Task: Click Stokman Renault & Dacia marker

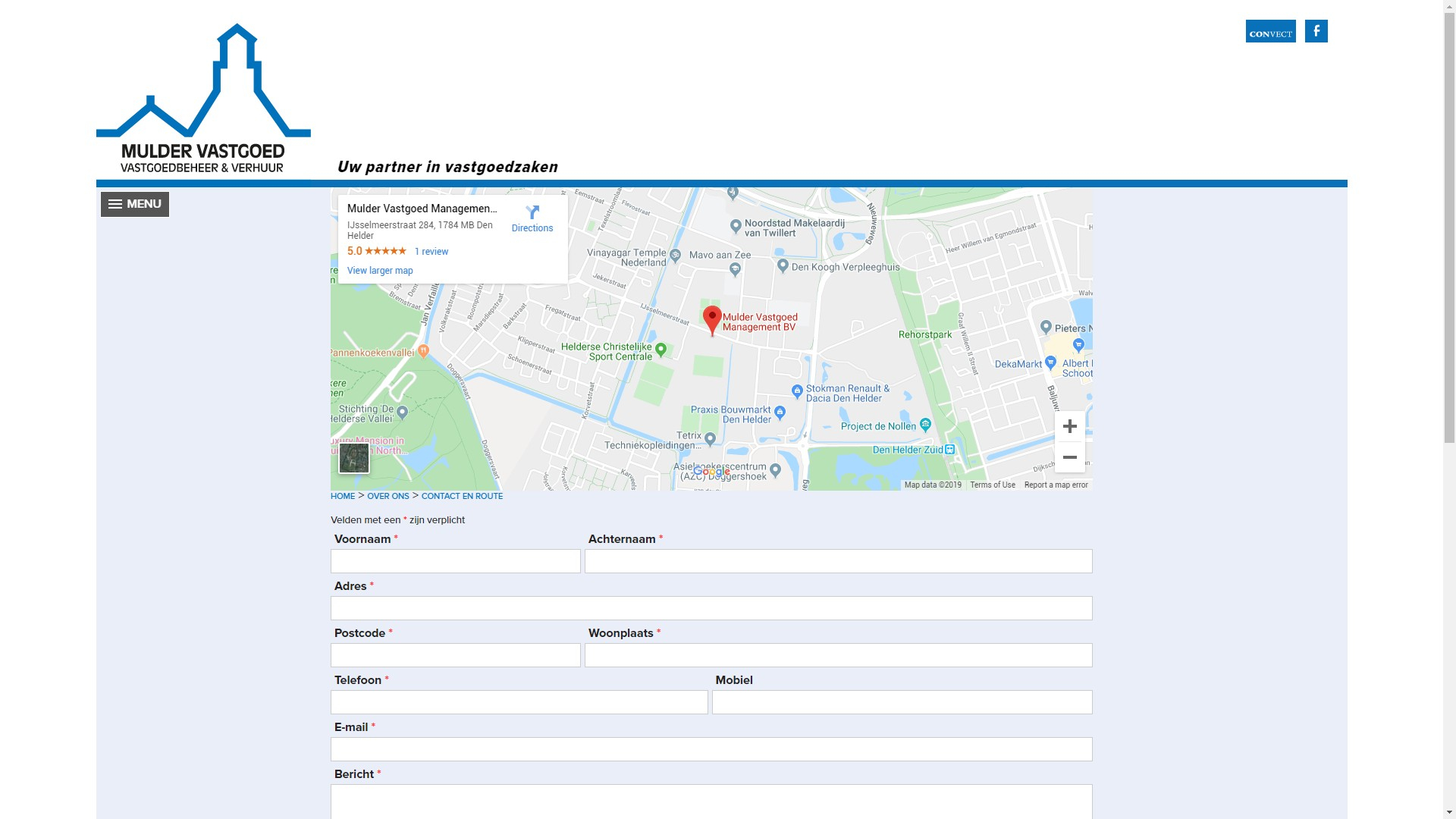Action: [x=797, y=391]
